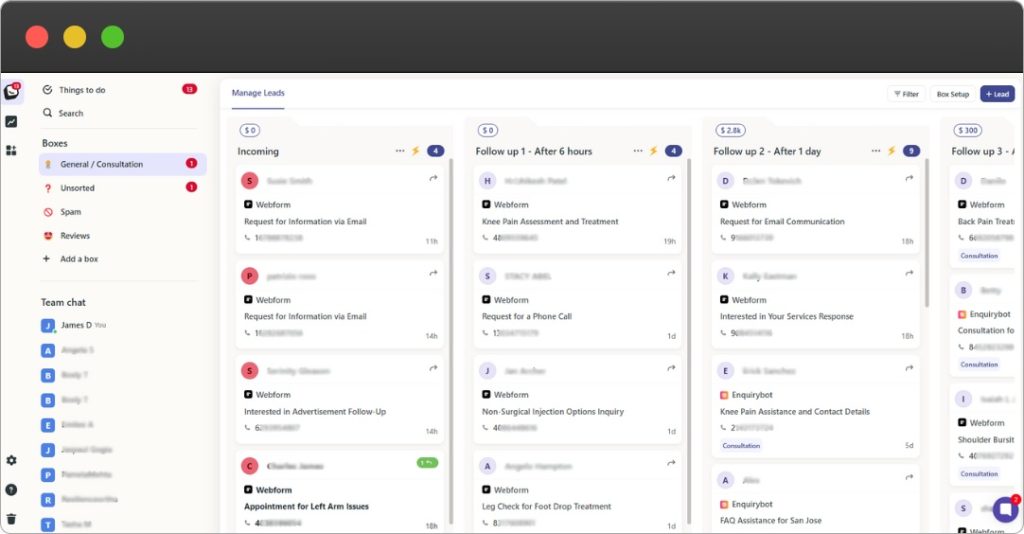
Task: Open Box Setup
Action: tap(952, 94)
